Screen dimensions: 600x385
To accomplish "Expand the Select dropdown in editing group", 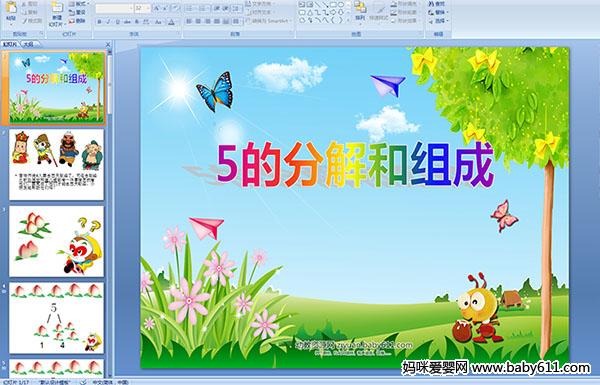I will point(438,21).
